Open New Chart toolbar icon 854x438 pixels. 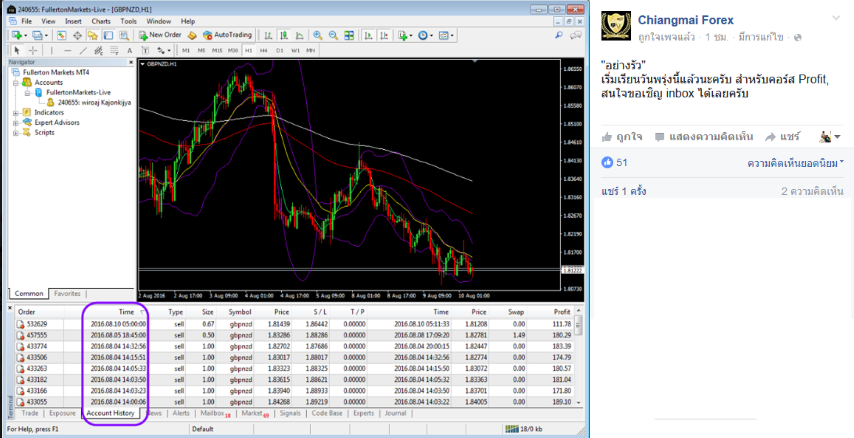(17, 35)
